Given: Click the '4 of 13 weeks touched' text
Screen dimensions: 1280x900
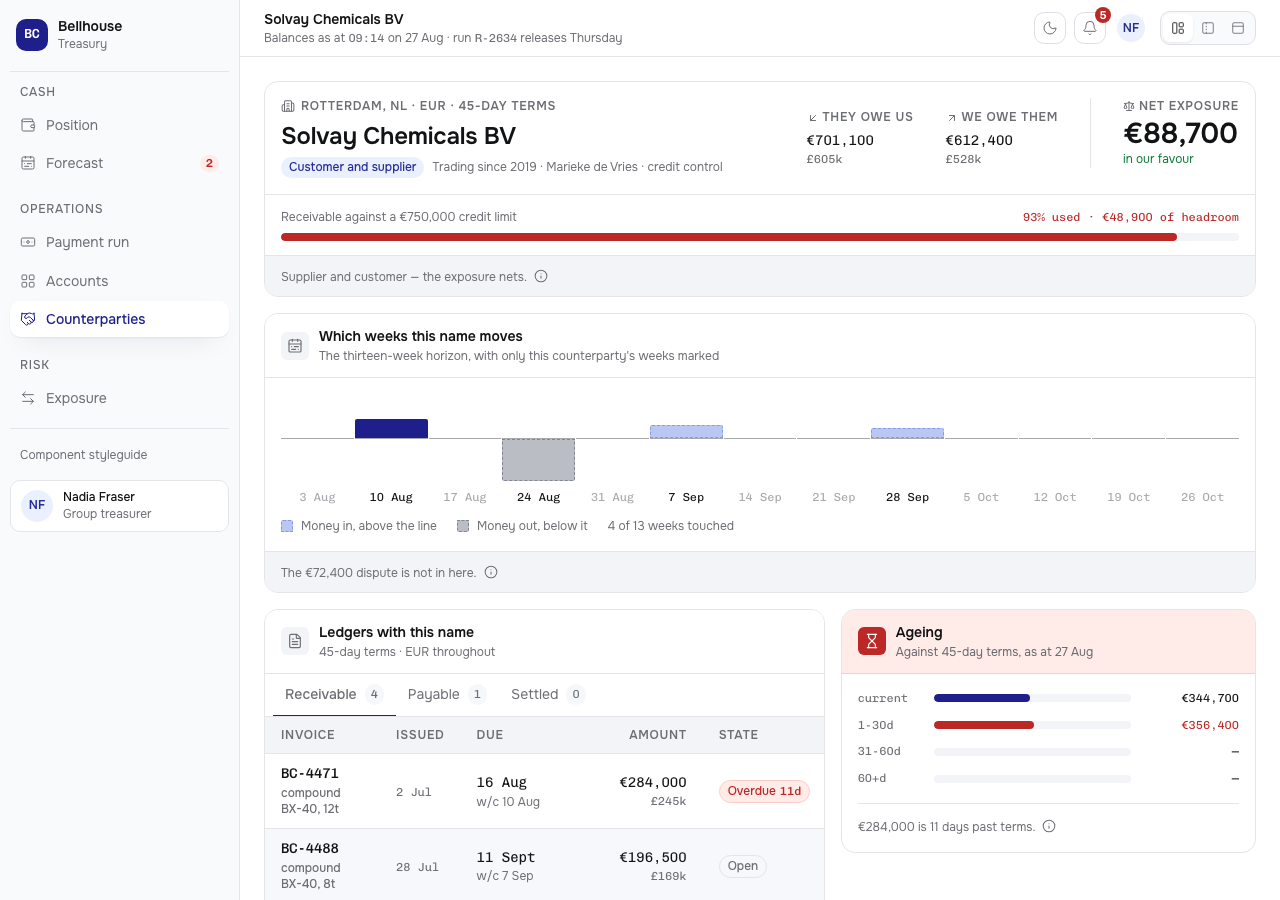Looking at the screenshot, I should point(670,526).
